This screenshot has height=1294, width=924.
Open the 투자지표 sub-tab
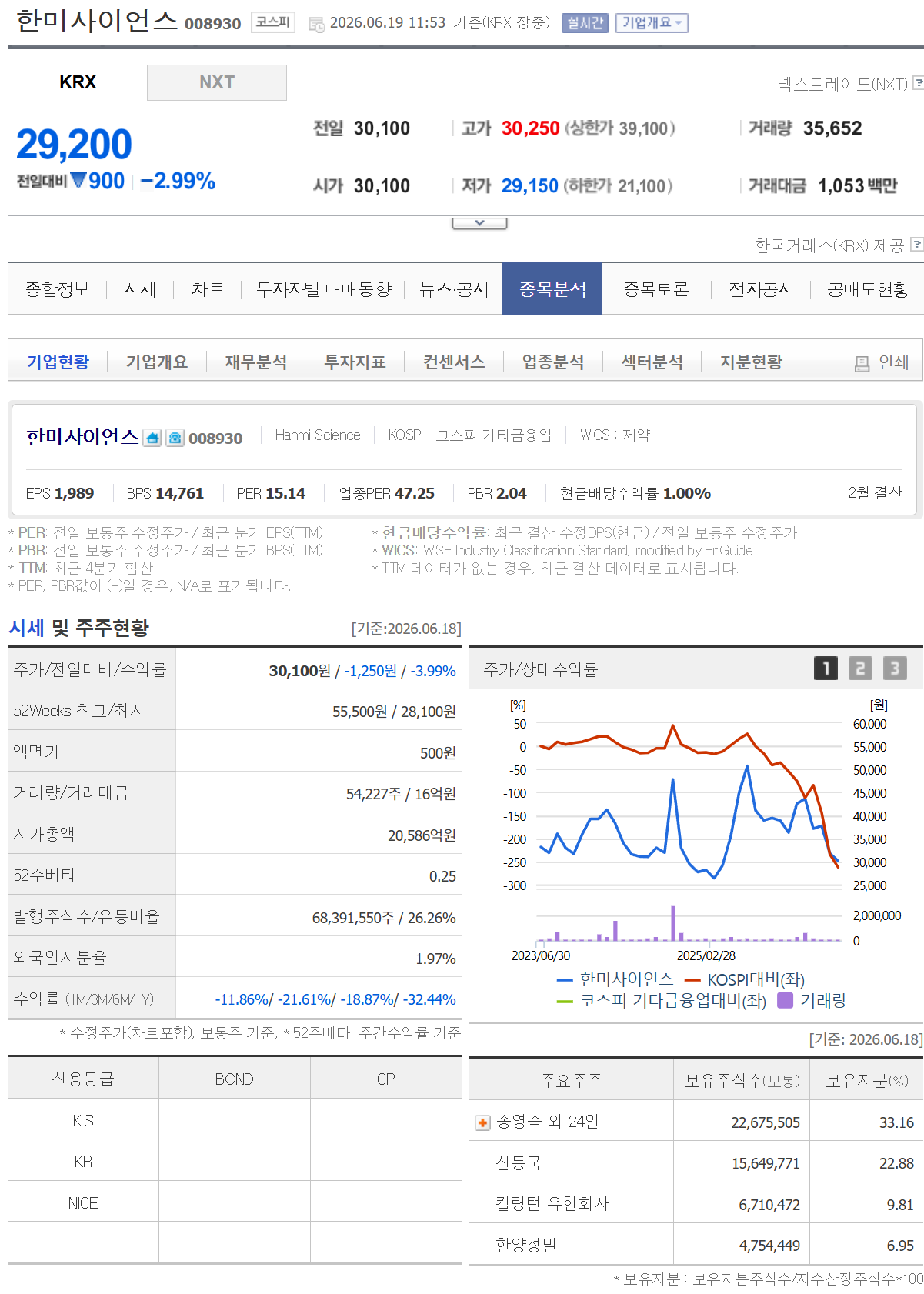point(355,362)
